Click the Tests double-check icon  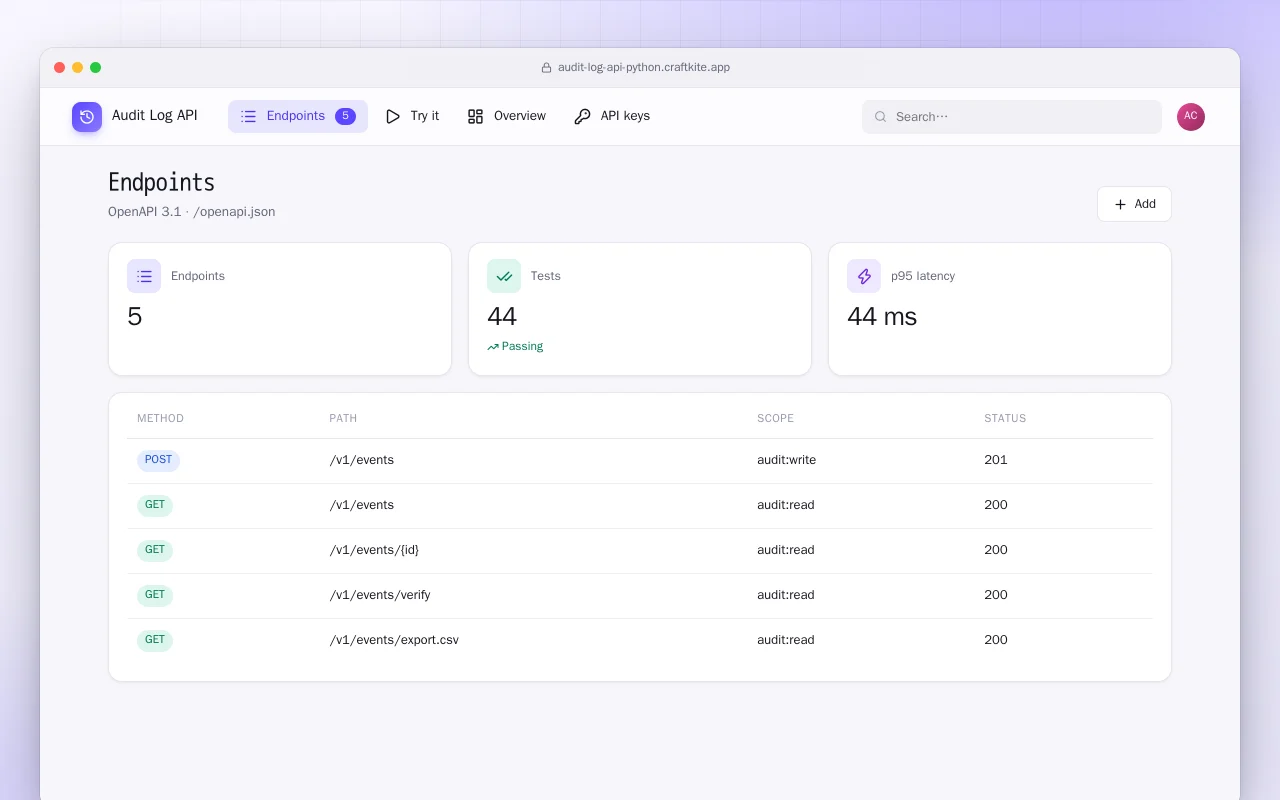[x=504, y=276]
